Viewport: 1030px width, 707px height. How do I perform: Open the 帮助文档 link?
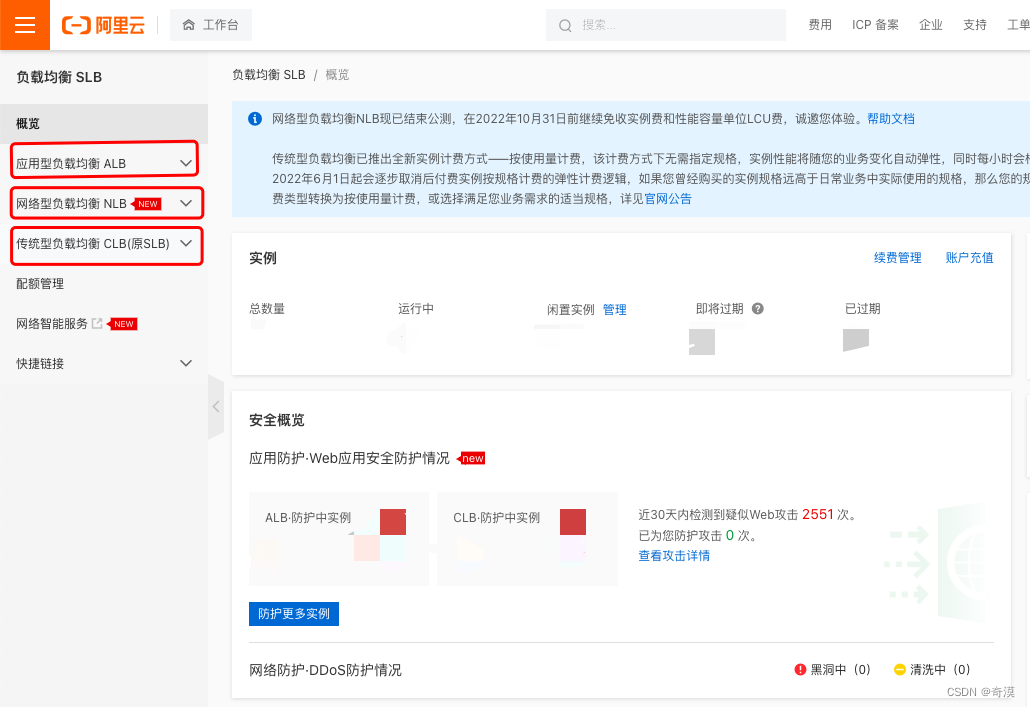click(x=891, y=119)
